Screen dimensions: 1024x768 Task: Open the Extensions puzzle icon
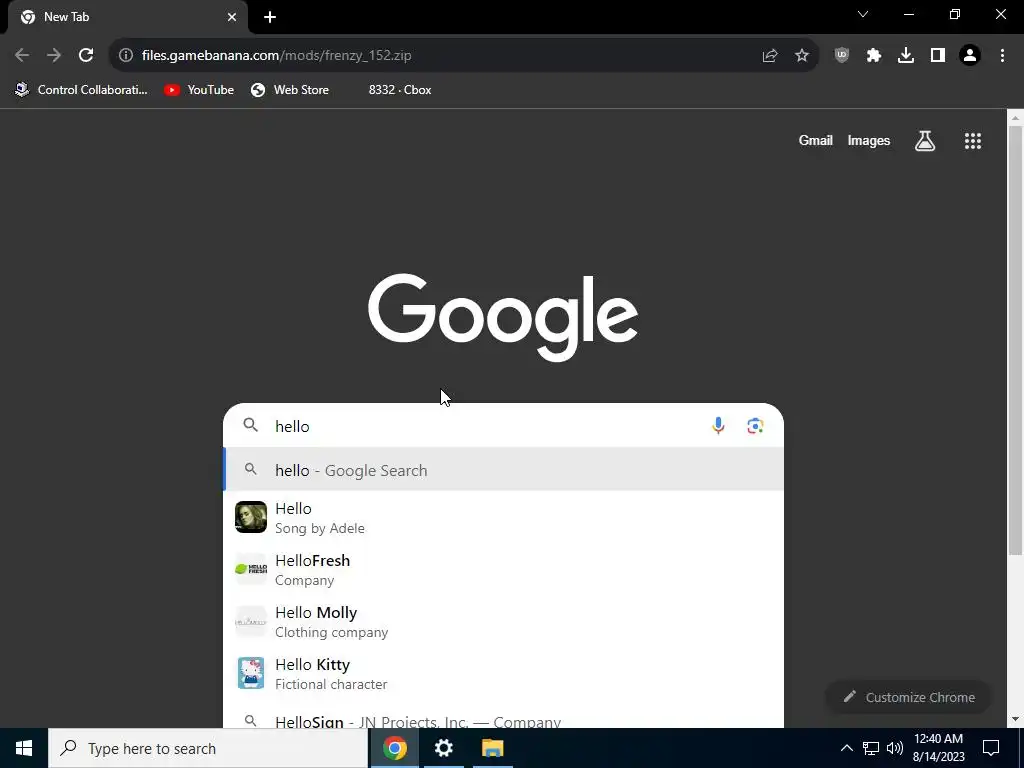tap(874, 56)
